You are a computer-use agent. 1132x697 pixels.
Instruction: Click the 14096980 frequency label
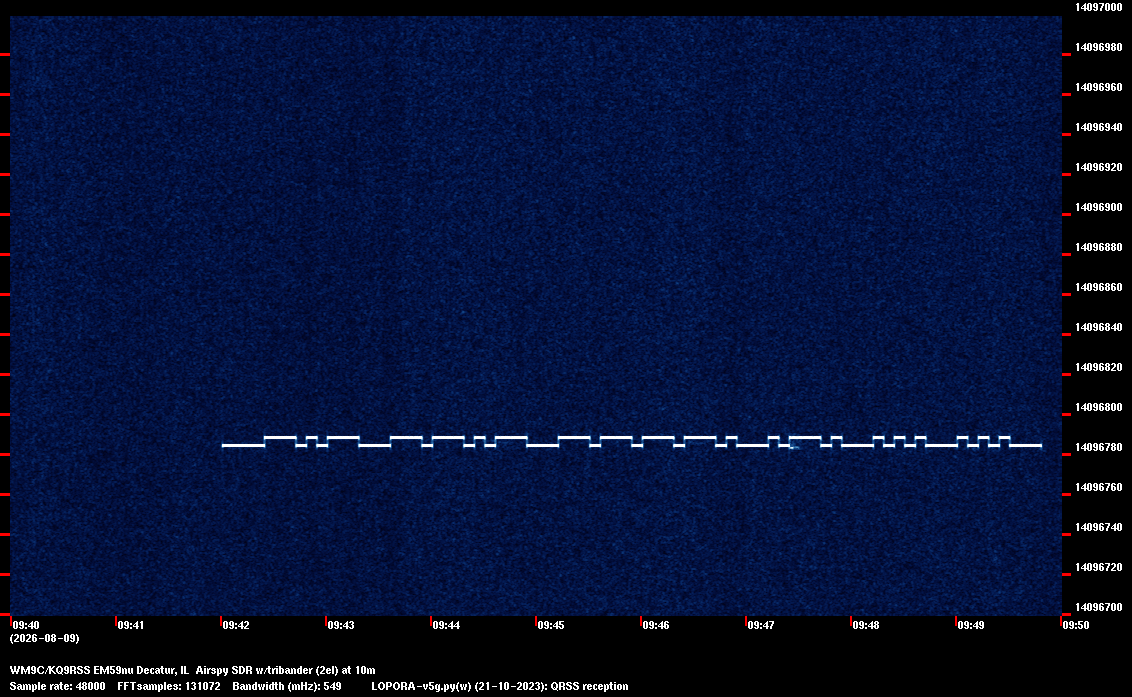click(1099, 47)
